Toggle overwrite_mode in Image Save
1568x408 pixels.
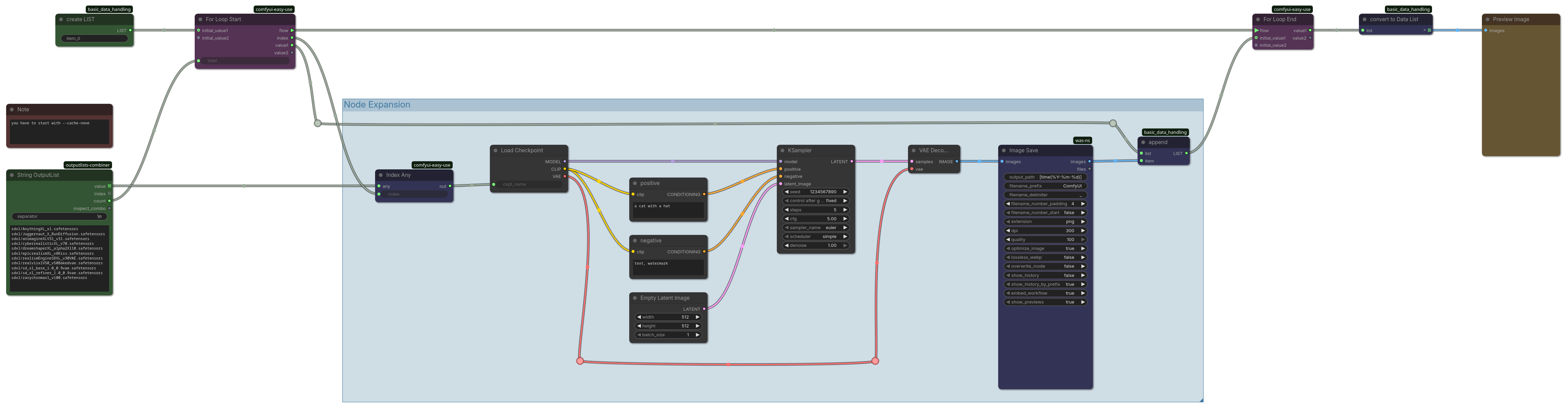coord(1045,266)
